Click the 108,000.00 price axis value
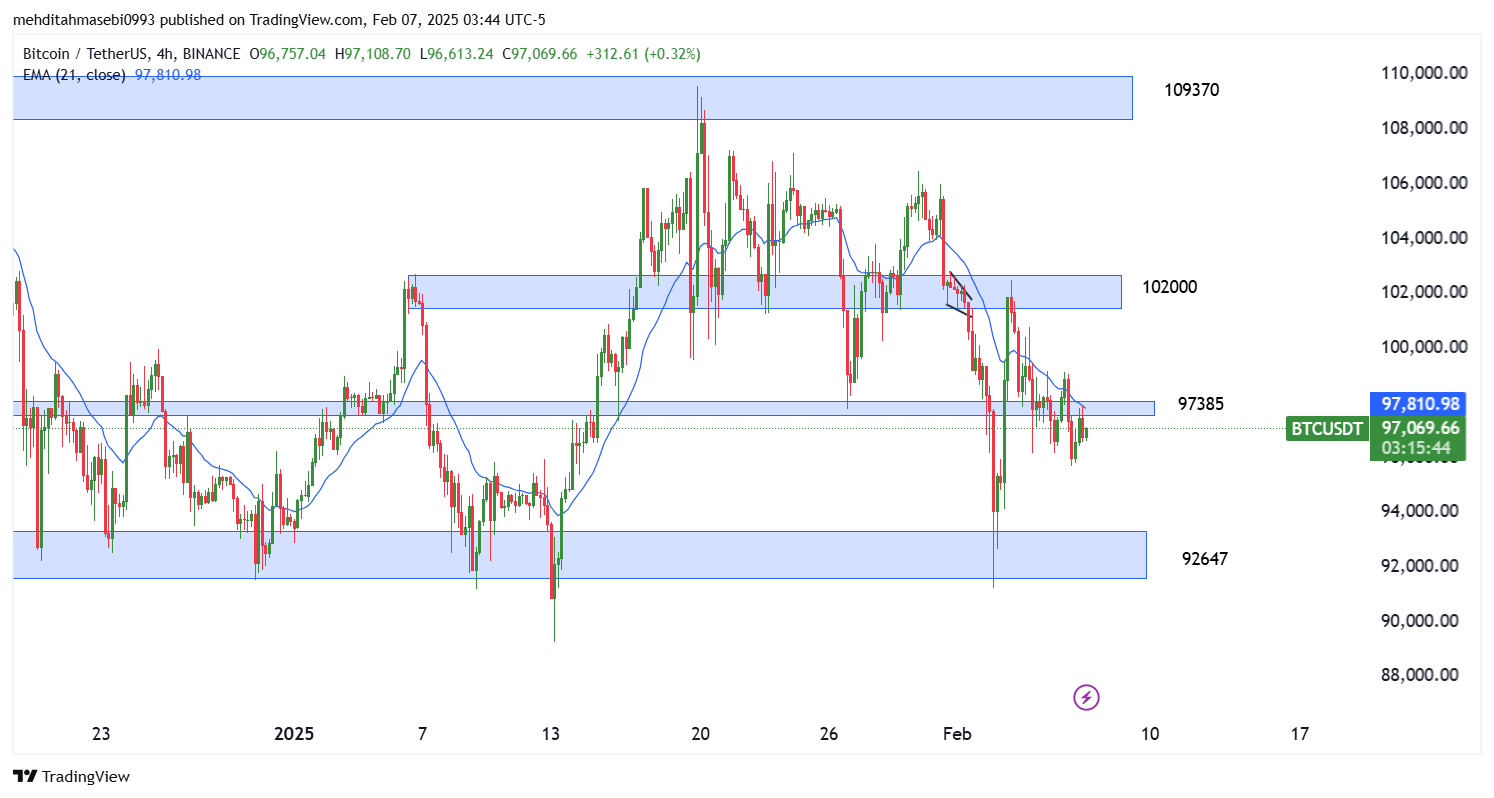Image resolution: width=1494 pixels, height=798 pixels. tap(1424, 128)
